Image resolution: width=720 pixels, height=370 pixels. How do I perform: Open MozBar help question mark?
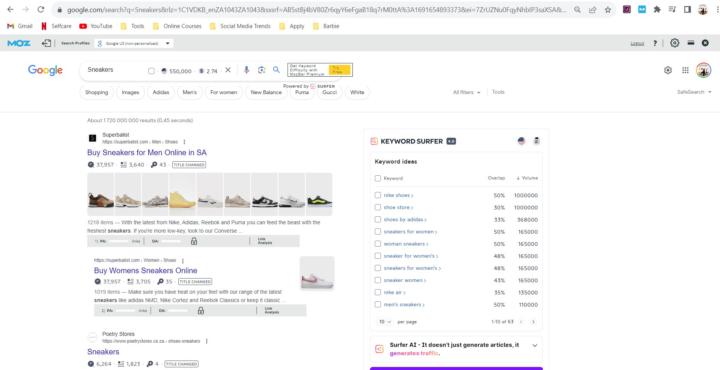click(655, 43)
